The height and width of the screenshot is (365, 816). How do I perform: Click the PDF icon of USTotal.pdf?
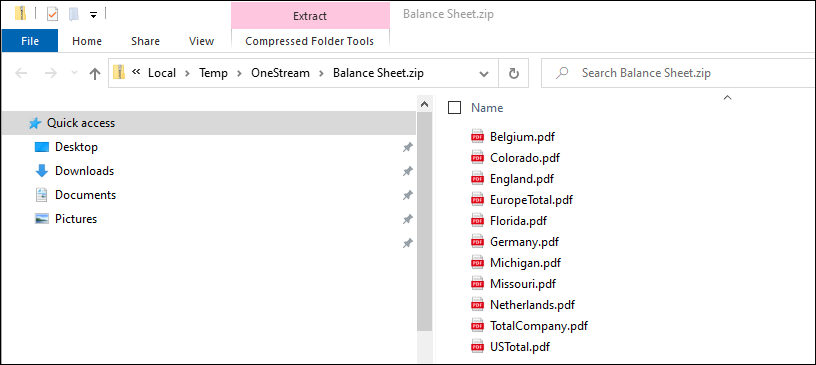477,347
